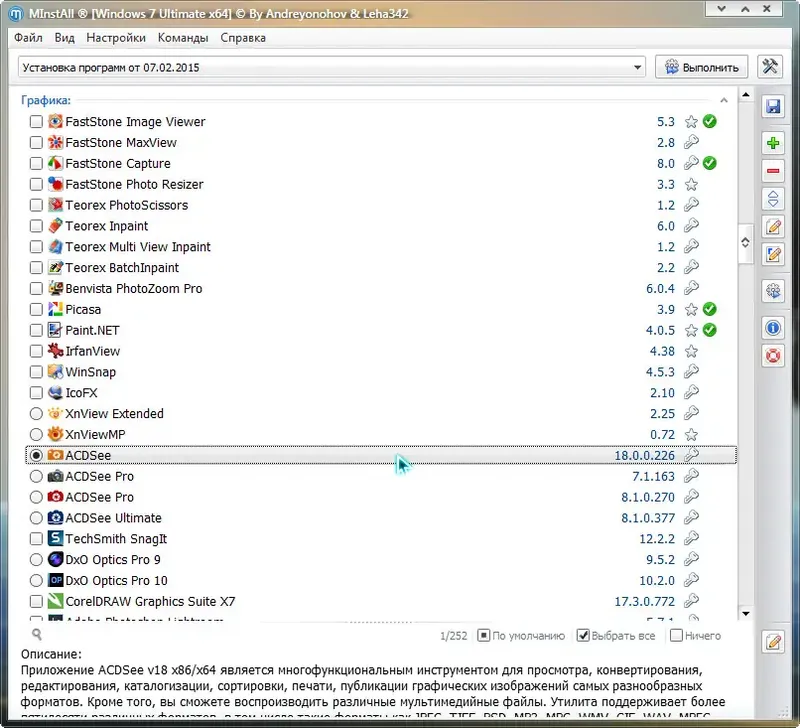The width and height of the screenshot is (800, 728).
Task: Click the first pencil edit icon in sidebar
Action: coord(773,227)
